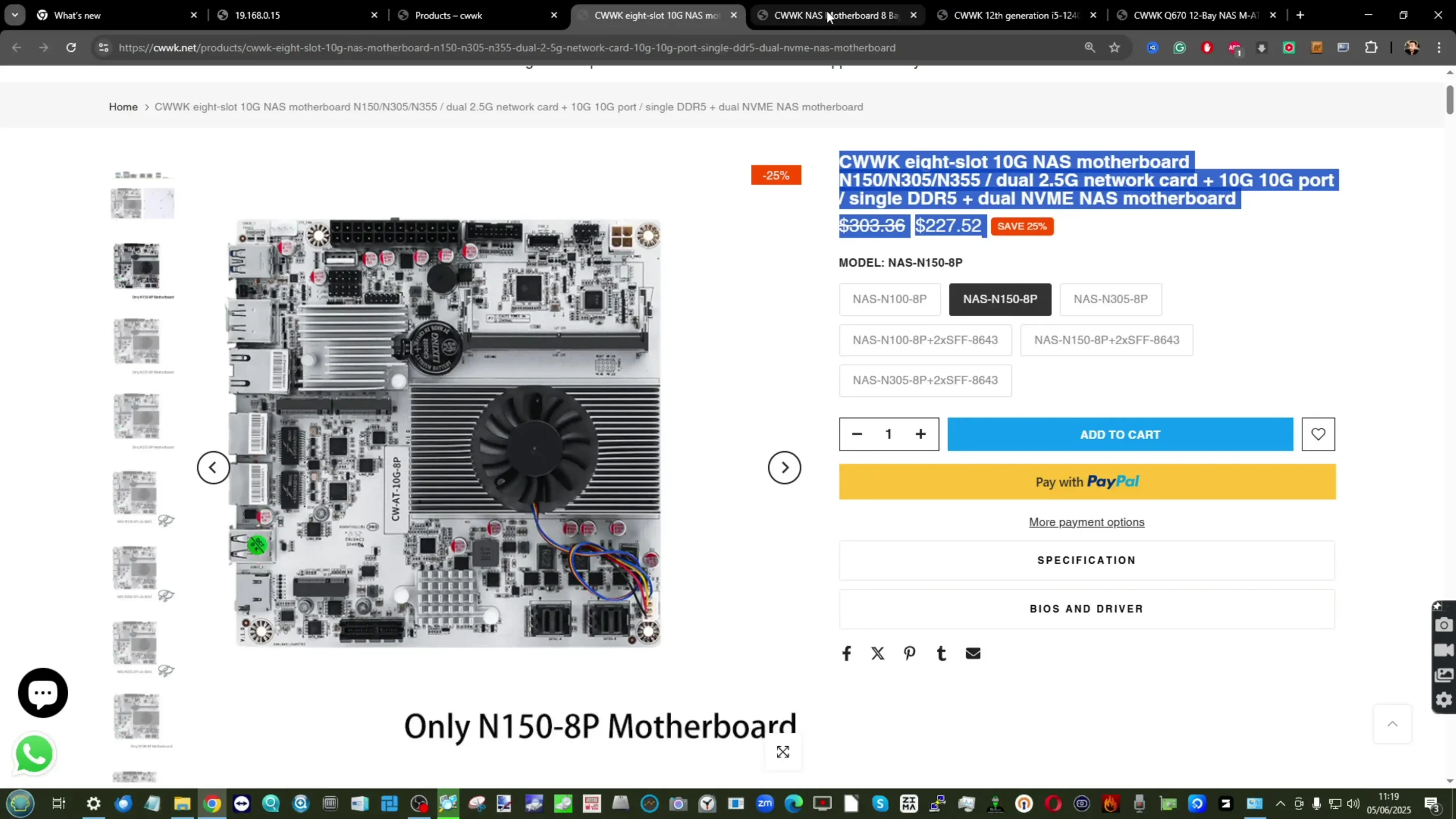Share product on Pinterest
The width and height of the screenshot is (1456, 819).
(909, 653)
